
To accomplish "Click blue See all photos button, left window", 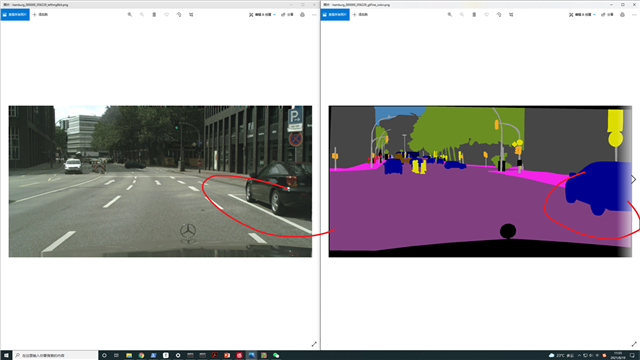I will pyautogui.click(x=15, y=15).
